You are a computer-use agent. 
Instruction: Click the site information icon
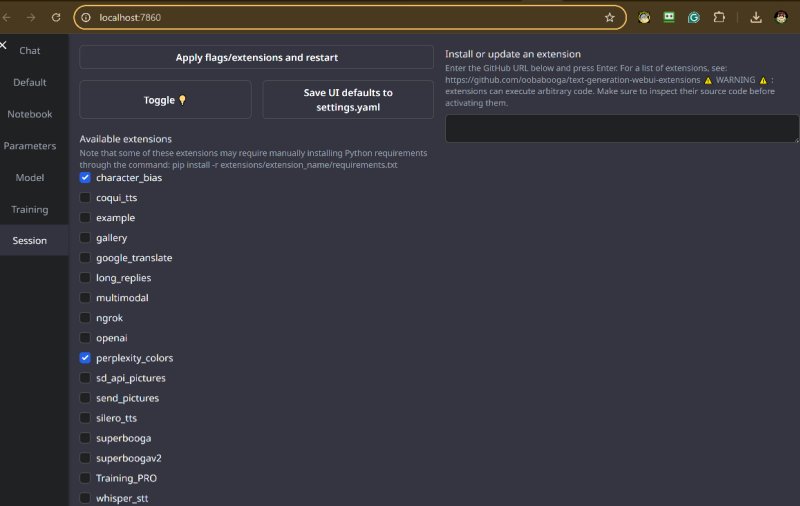(87, 17)
